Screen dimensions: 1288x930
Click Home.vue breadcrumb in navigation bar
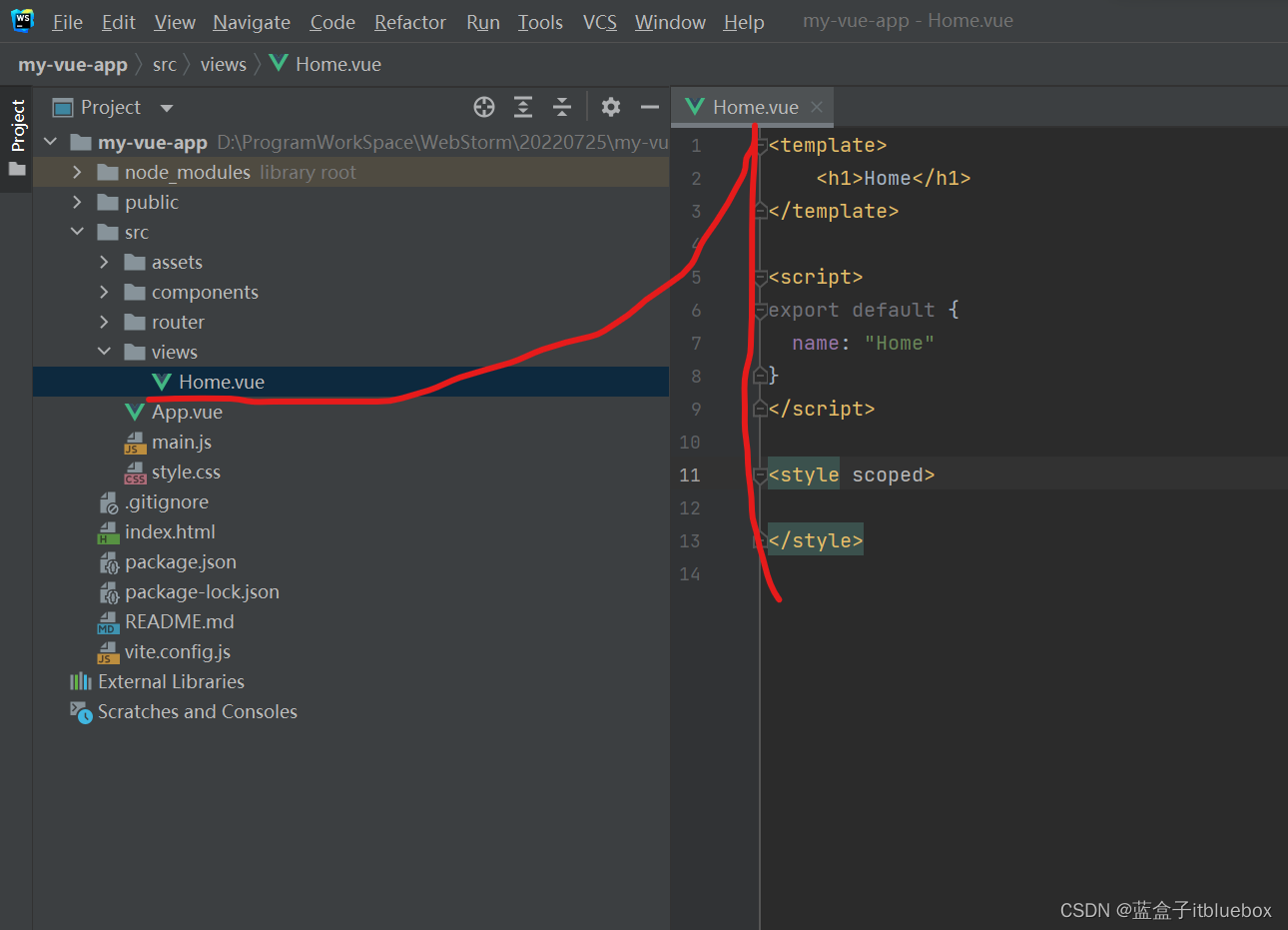325,65
